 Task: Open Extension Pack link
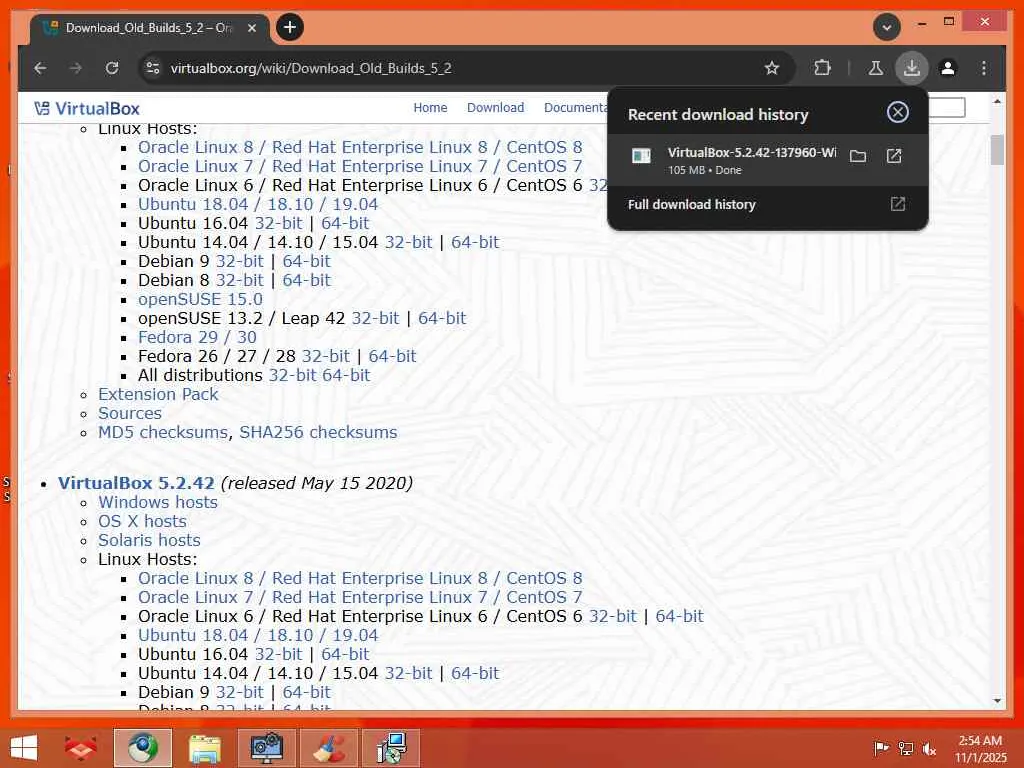coord(158,394)
